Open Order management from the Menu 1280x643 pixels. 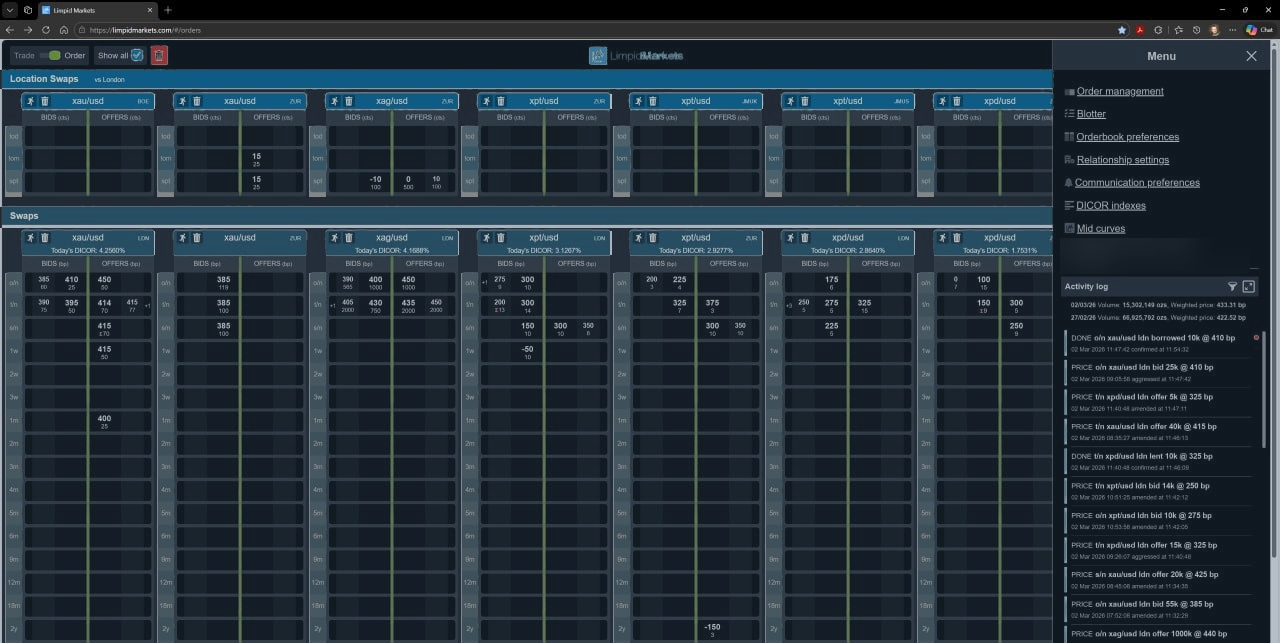1120,91
